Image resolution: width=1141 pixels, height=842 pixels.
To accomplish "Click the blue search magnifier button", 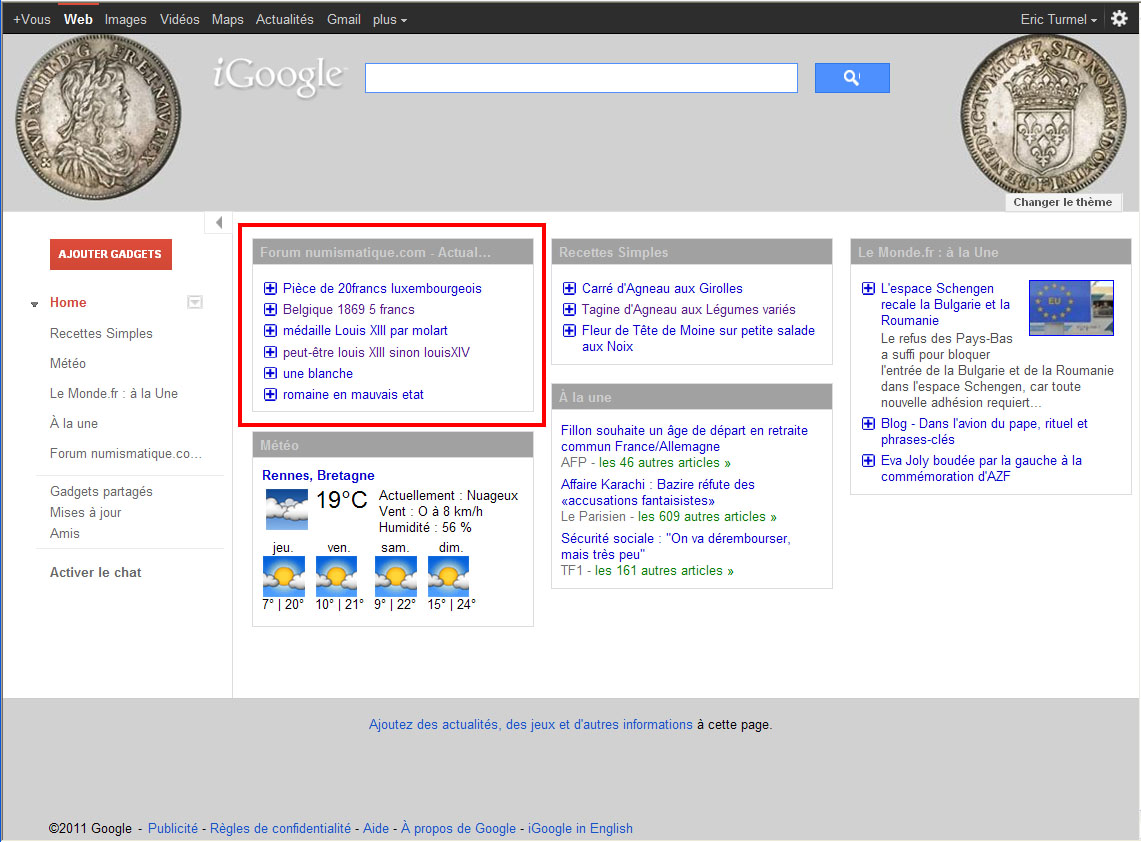I will click(x=852, y=77).
